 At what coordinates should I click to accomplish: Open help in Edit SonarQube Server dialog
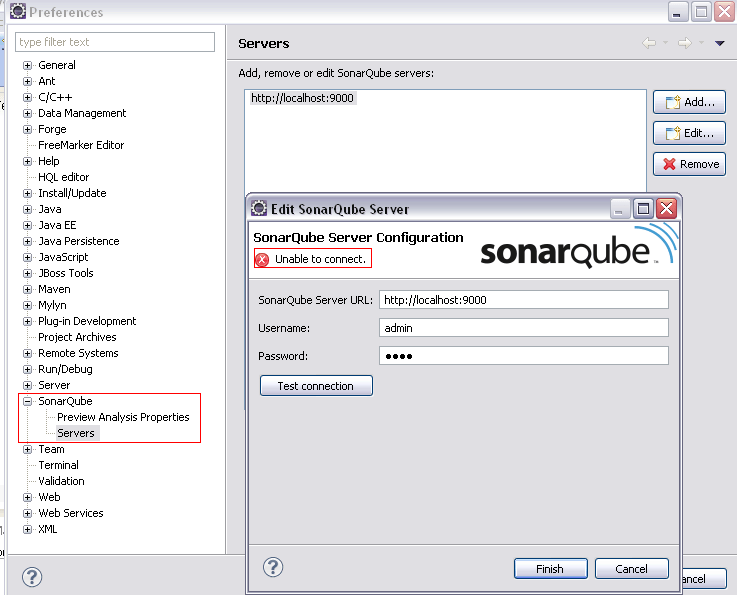(273, 567)
